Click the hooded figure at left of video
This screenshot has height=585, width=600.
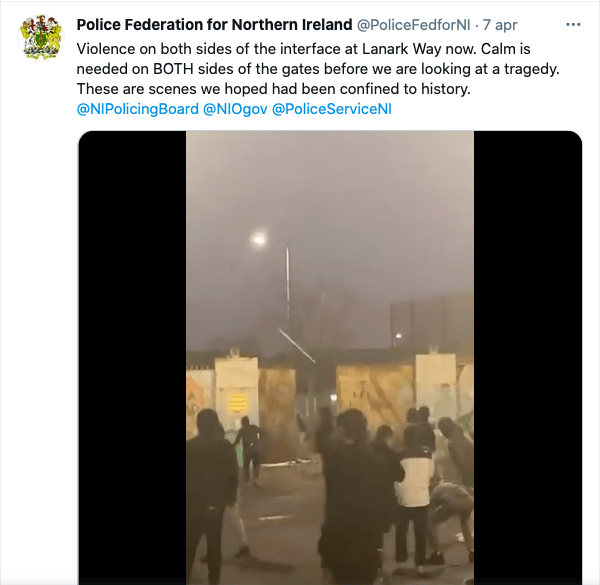(x=211, y=495)
